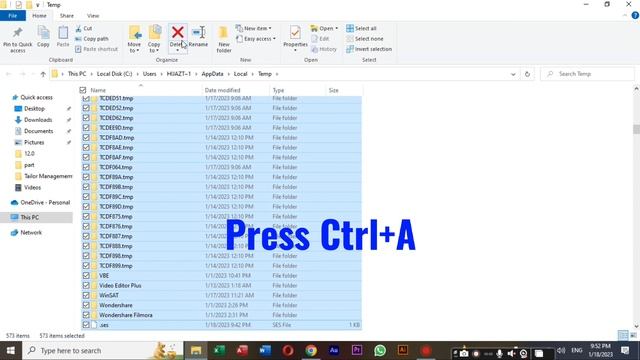The height and width of the screenshot is (360, 640).
Task: Click the Rename icon
Action: (199, 32)
